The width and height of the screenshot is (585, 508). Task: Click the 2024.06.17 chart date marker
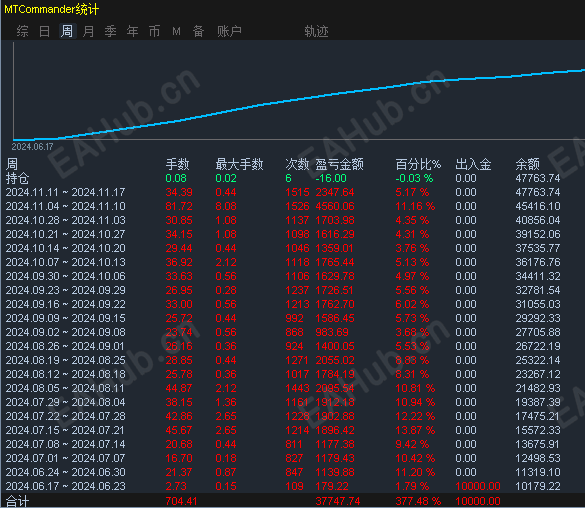pos(32,147)
